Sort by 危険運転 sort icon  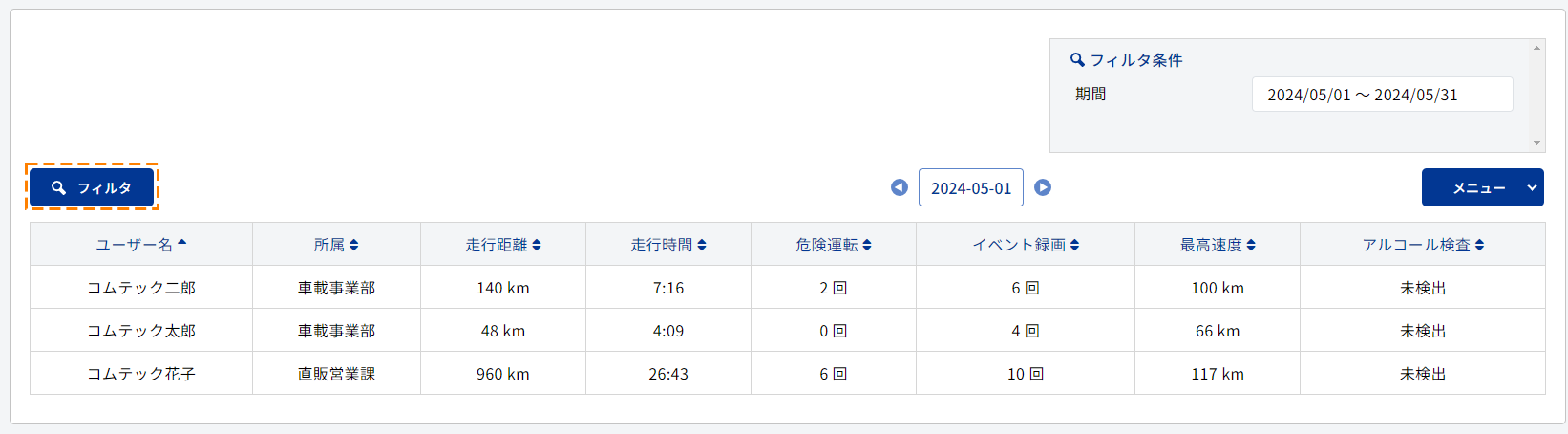(x=867, y=245)
